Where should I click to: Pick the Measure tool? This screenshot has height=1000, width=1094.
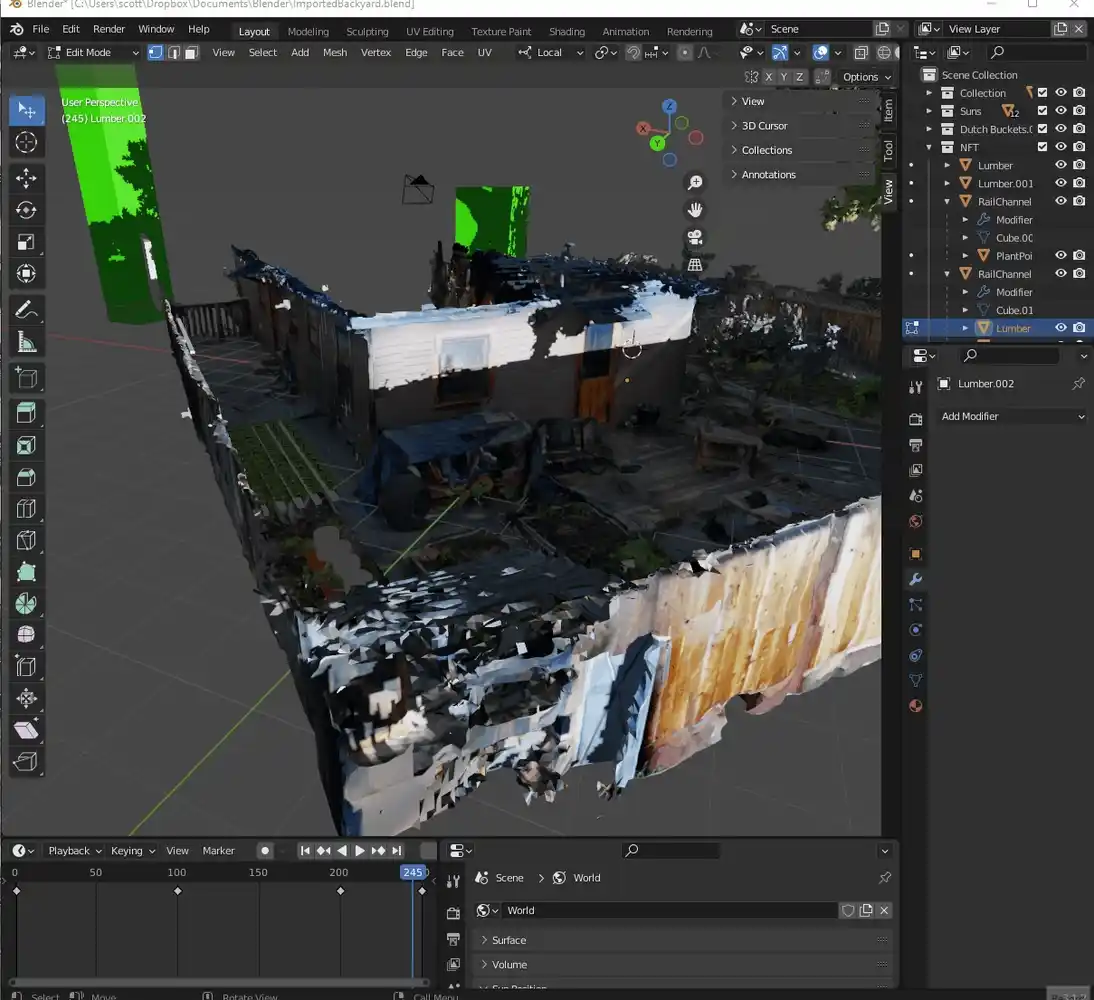[x=27, y=343]
